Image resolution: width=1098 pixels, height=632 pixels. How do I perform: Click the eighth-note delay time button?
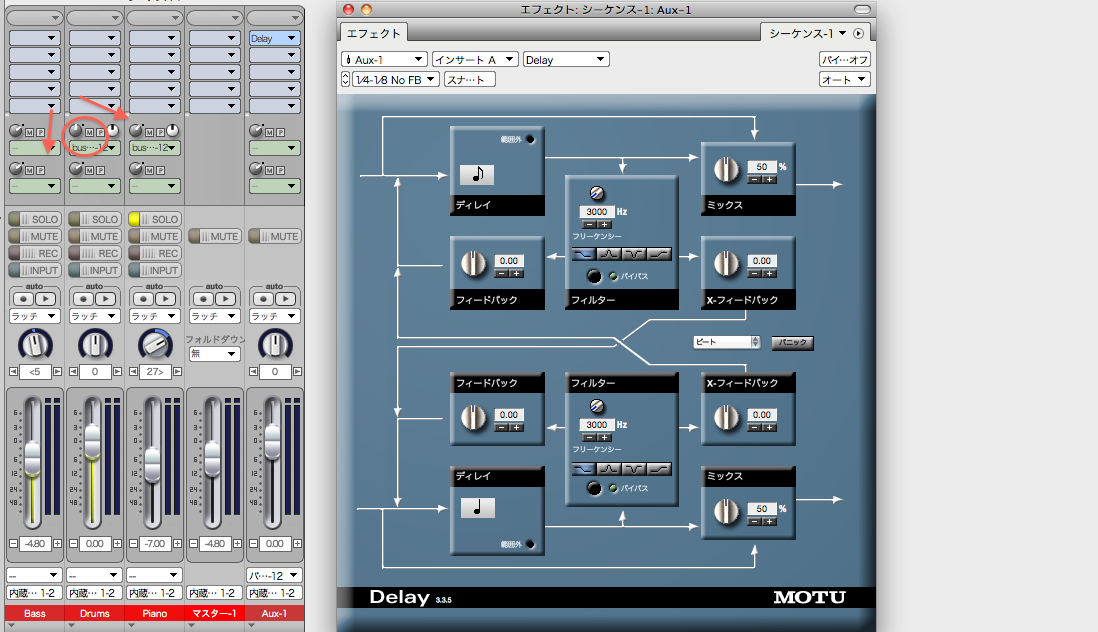click(477, 174)
